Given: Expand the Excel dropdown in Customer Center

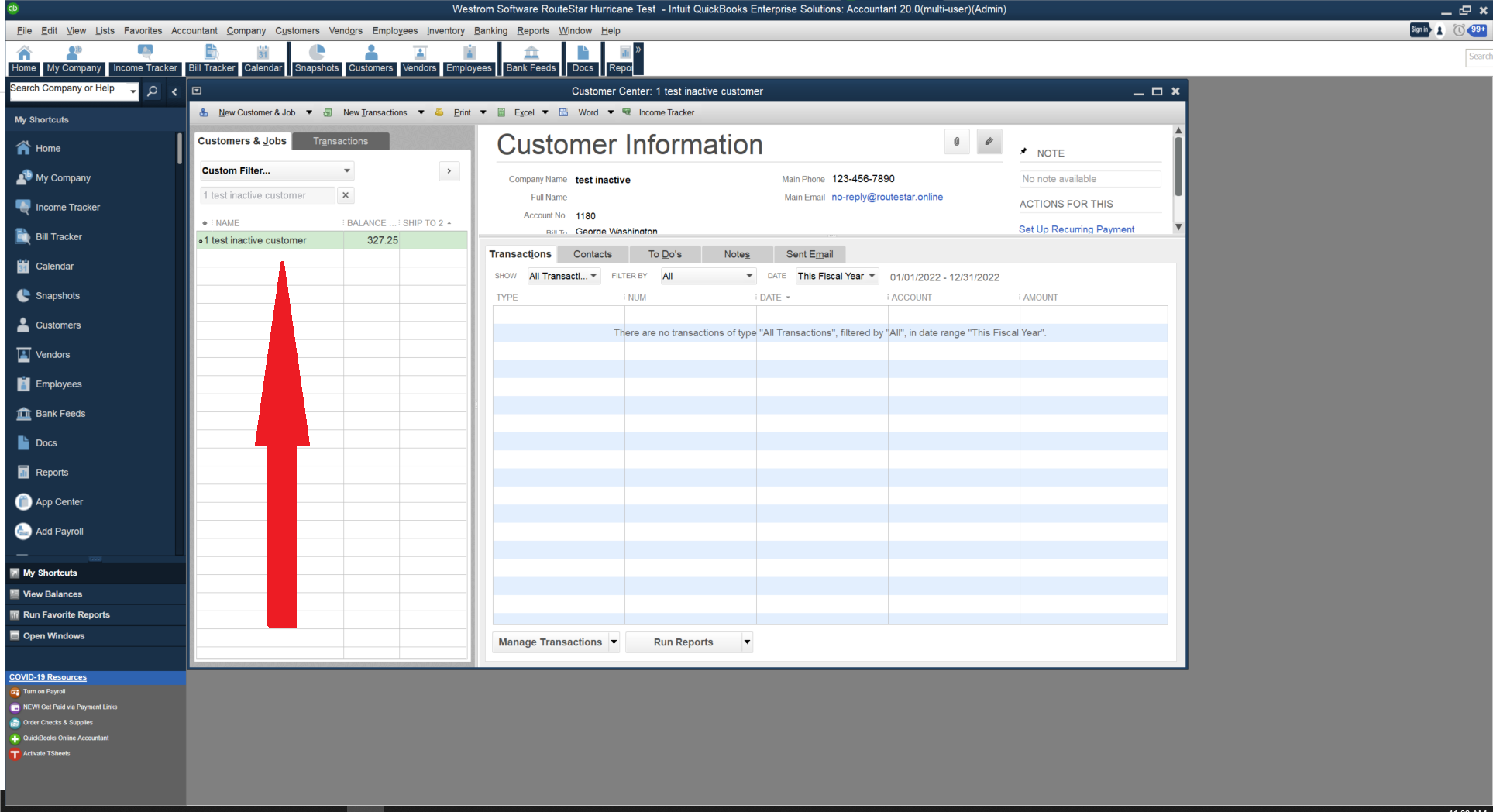Looking at the screenshot, I should [545, 113].
